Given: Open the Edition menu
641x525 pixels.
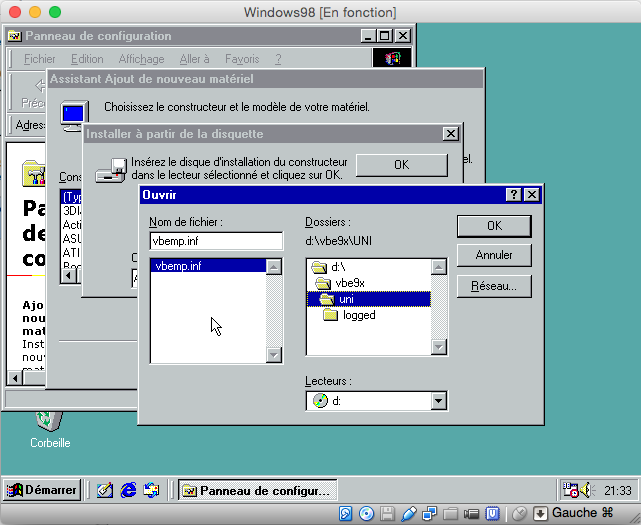Looking at the screenshot, I should 87,59.
